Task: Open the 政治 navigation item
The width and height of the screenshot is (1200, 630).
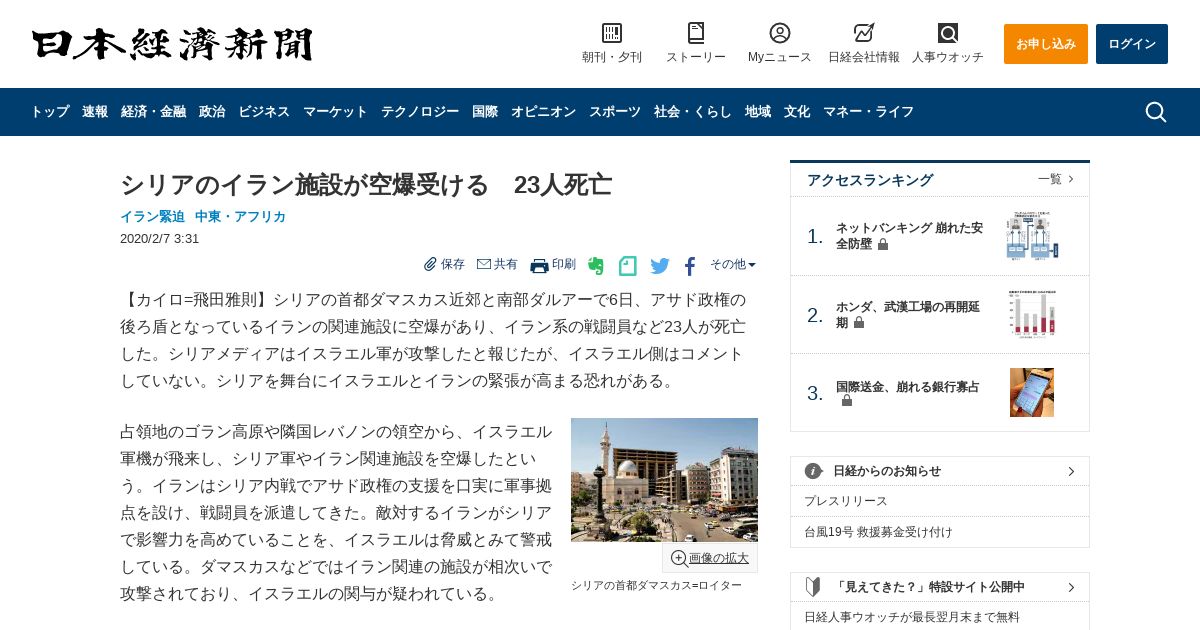Action: click(x=212, y=112)
